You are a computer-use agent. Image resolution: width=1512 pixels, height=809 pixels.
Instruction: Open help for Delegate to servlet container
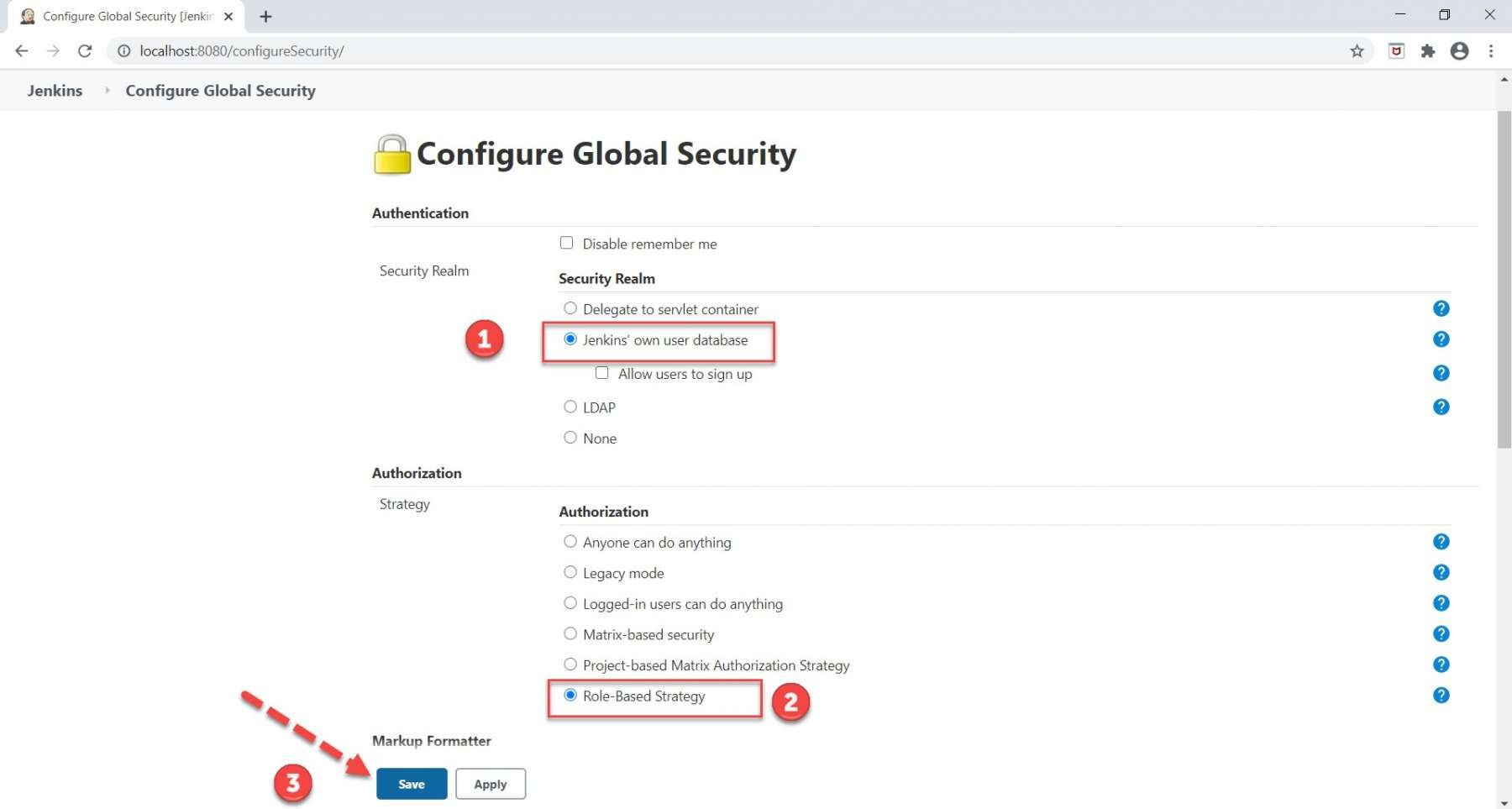[1441, 308]
